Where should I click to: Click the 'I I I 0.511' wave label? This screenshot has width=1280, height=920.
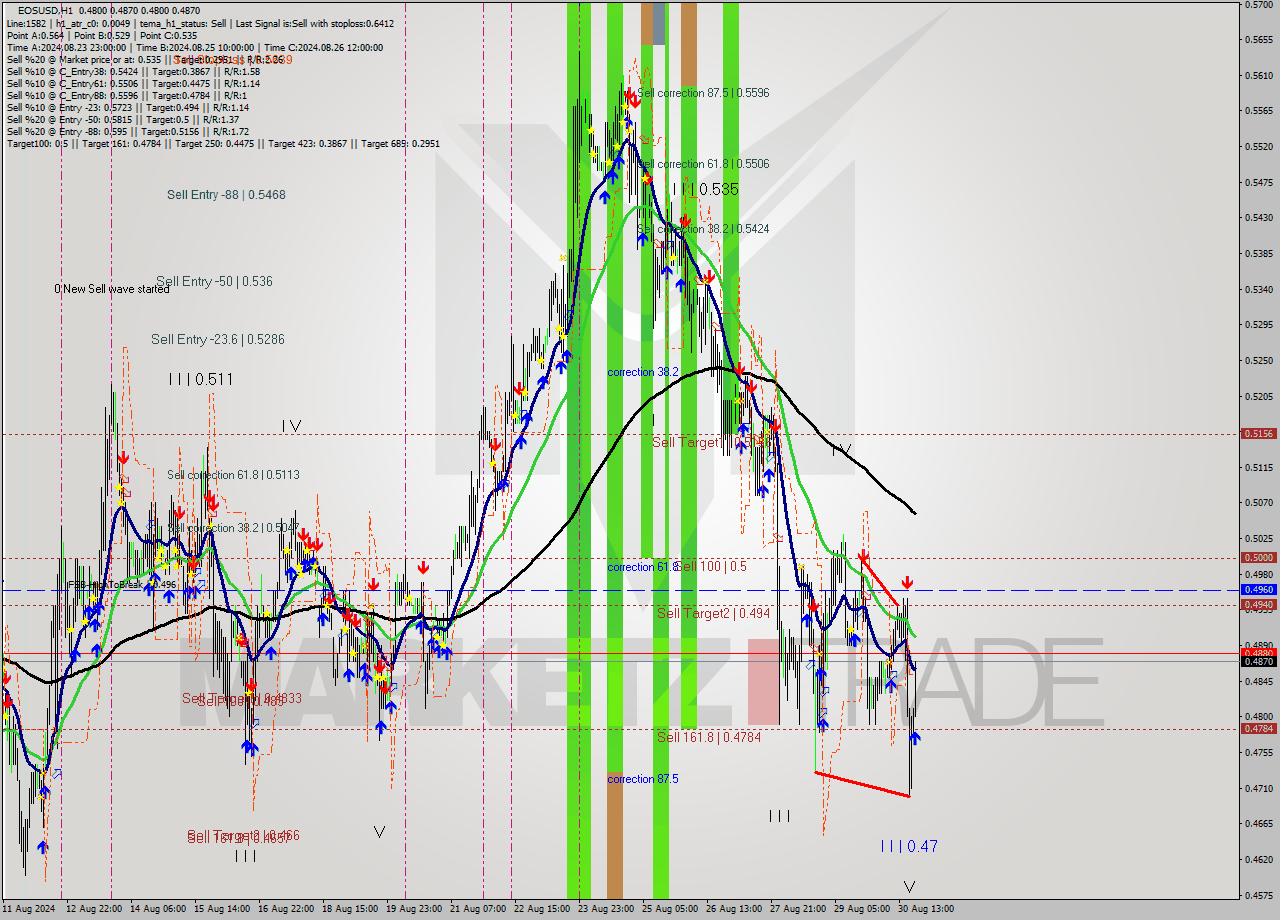[x=200, y=379]
